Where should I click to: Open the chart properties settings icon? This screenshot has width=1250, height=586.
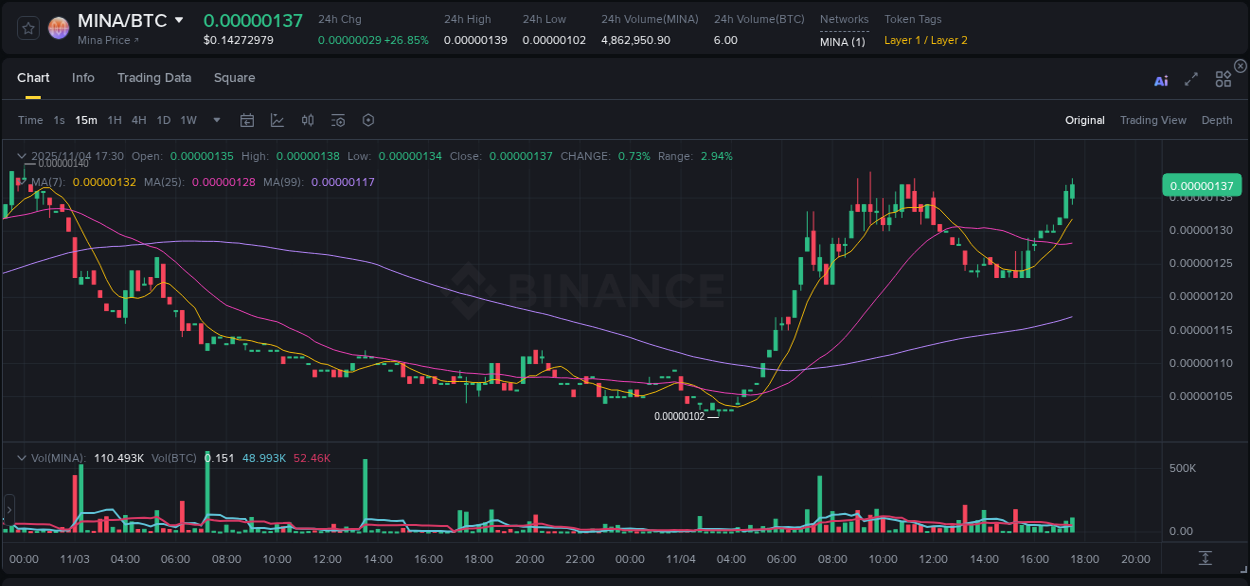pyautogui.click(x=338, y=119)
